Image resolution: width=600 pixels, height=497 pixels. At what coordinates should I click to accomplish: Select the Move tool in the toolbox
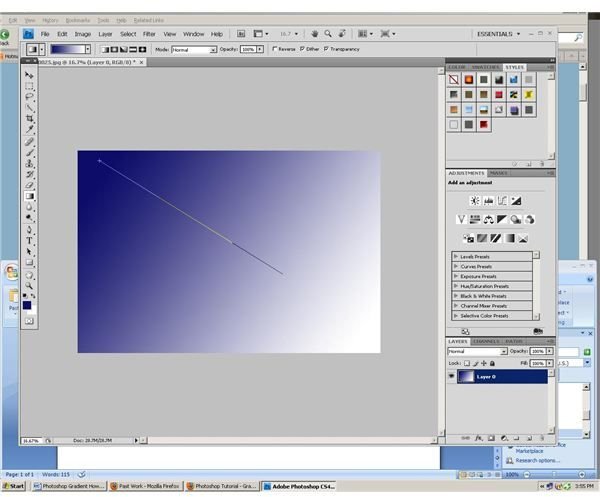coord(29,75)
